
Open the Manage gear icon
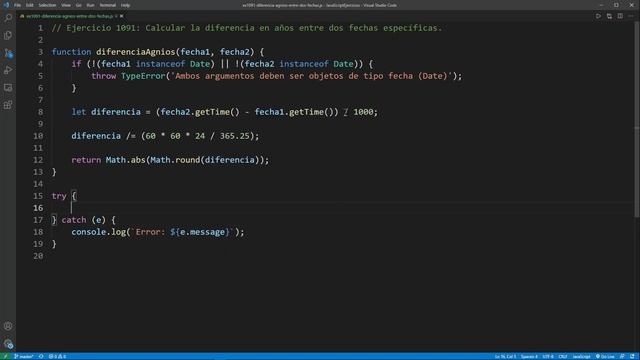coord(8,344)
